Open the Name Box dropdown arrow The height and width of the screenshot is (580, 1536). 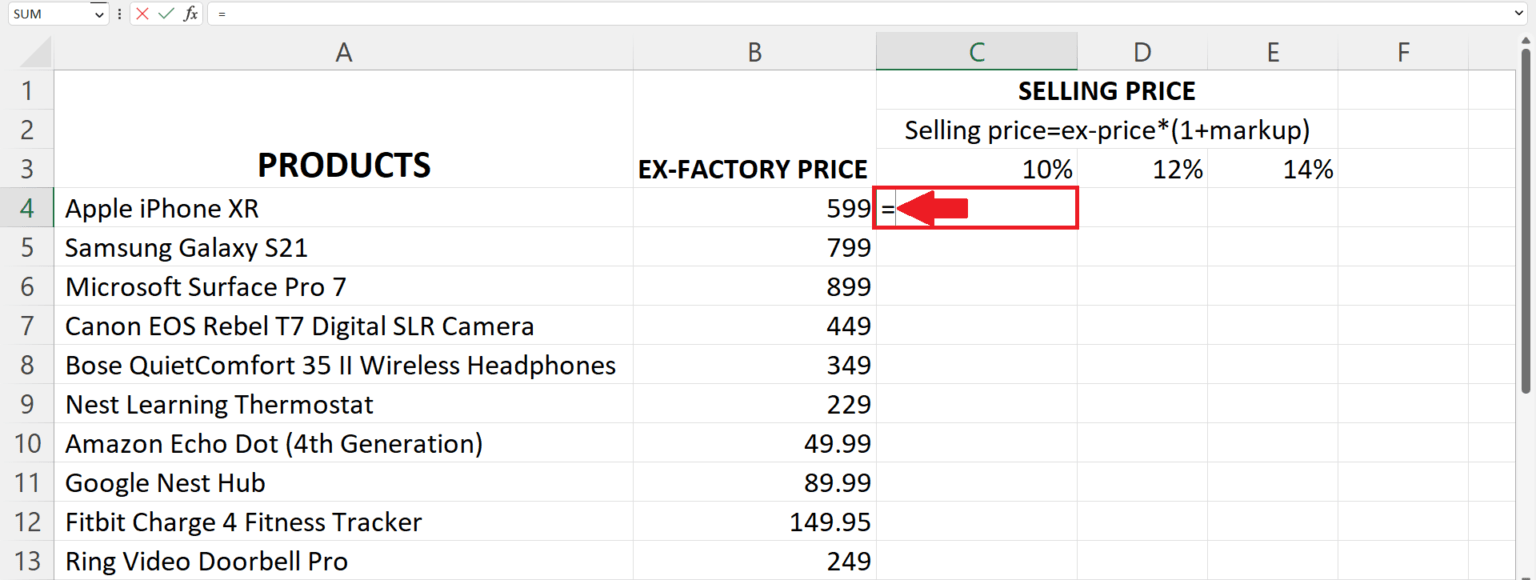(x=97, y=14)
